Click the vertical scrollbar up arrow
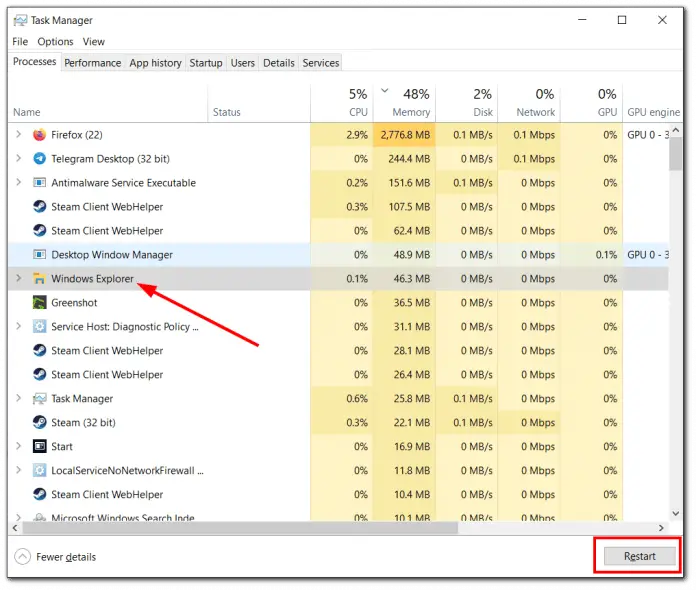This screenshot has height=590, width=696. pos(676,130)
